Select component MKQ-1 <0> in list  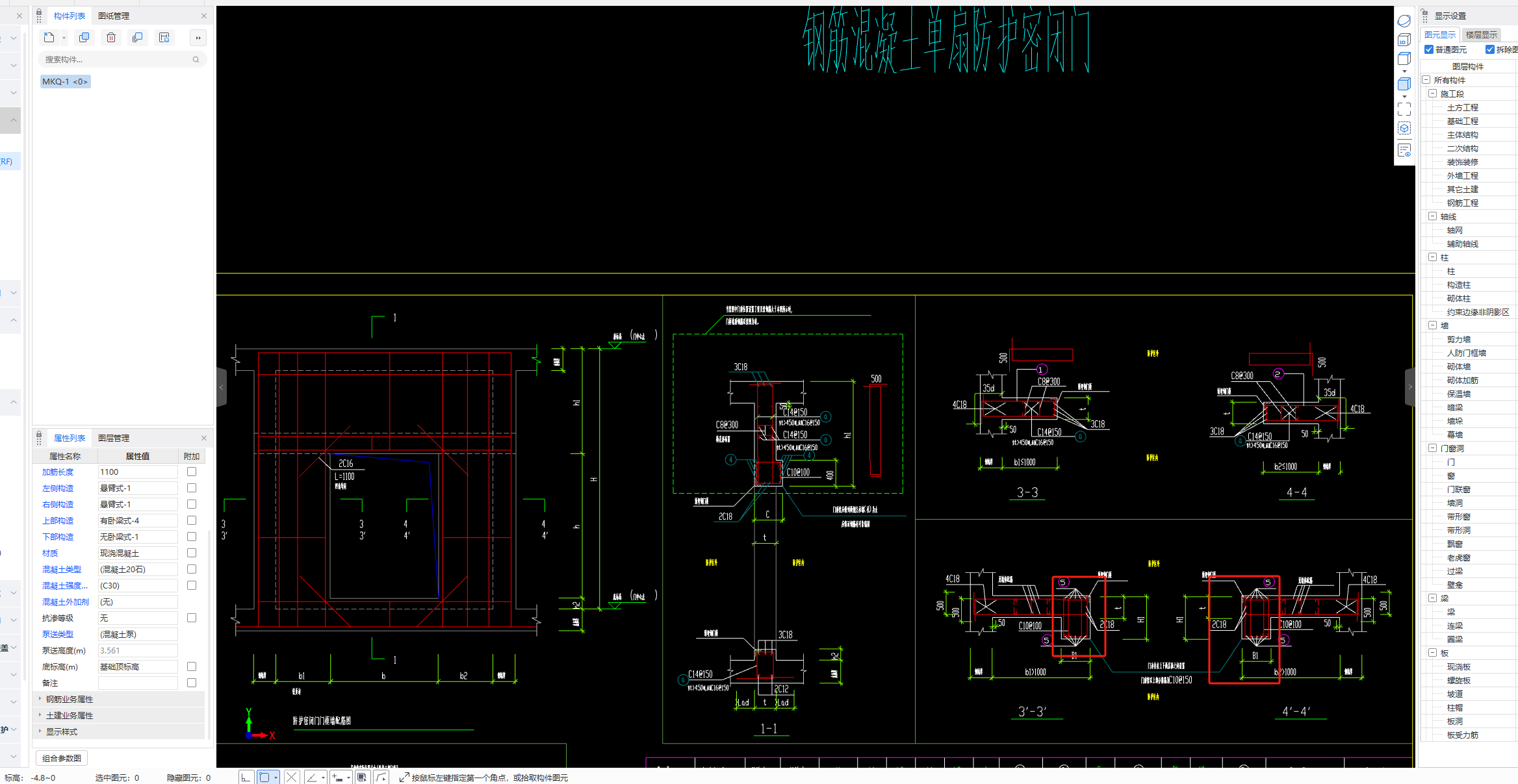pos(65,82)
